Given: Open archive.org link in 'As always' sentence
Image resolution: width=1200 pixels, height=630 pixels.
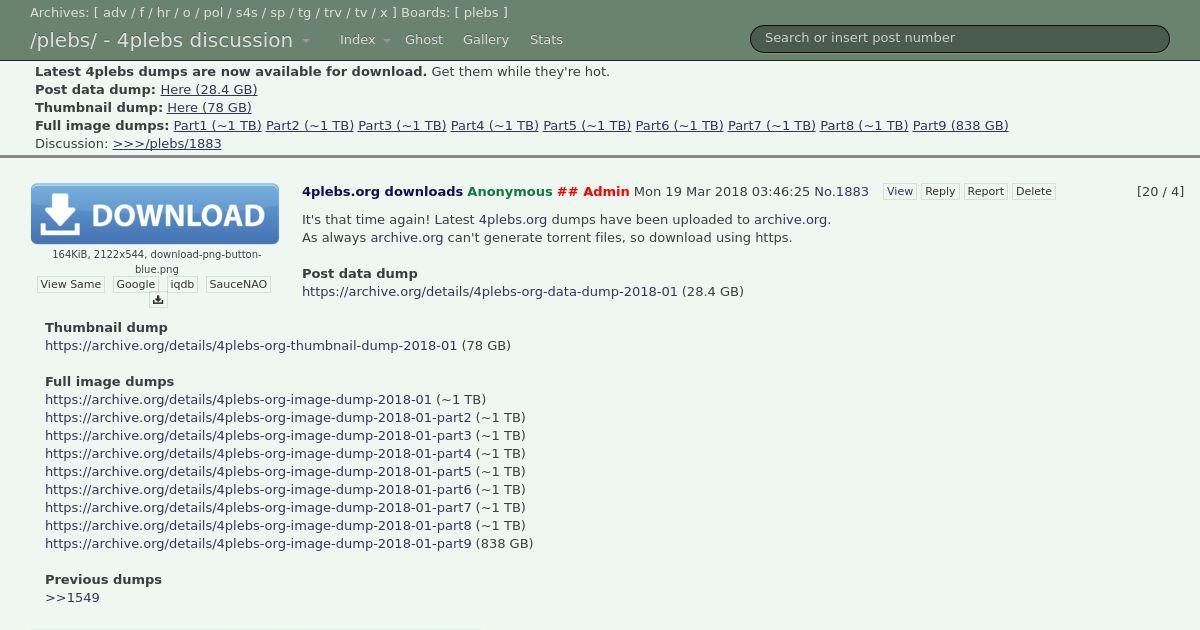Looking at the screenshot, I should tap(407, 238).
